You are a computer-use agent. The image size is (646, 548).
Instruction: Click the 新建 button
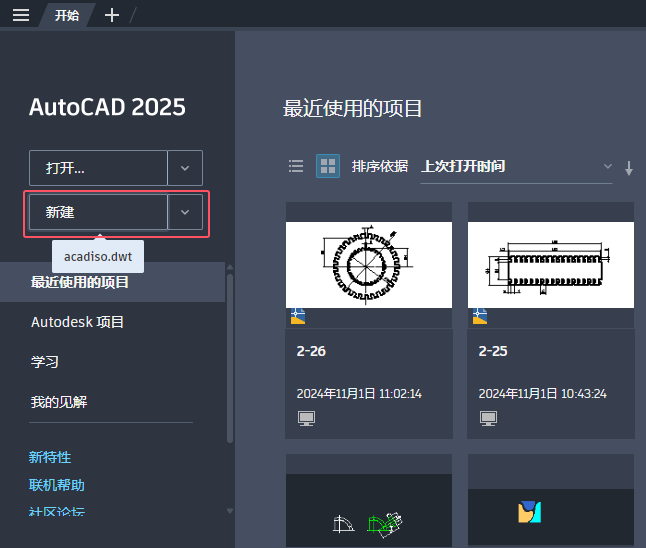98,212
